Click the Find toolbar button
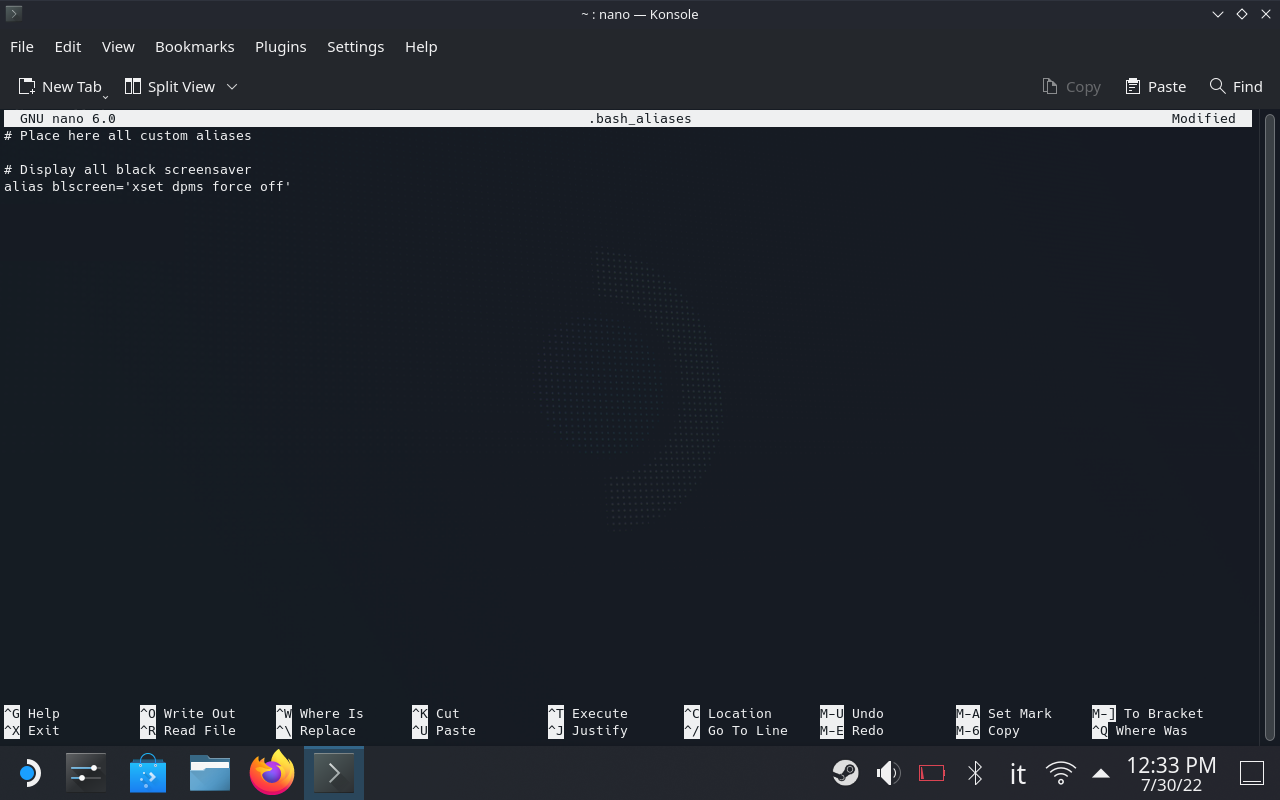This screenshot has height=800, width=1280. pyautogui.click(x=1236, y=87)
